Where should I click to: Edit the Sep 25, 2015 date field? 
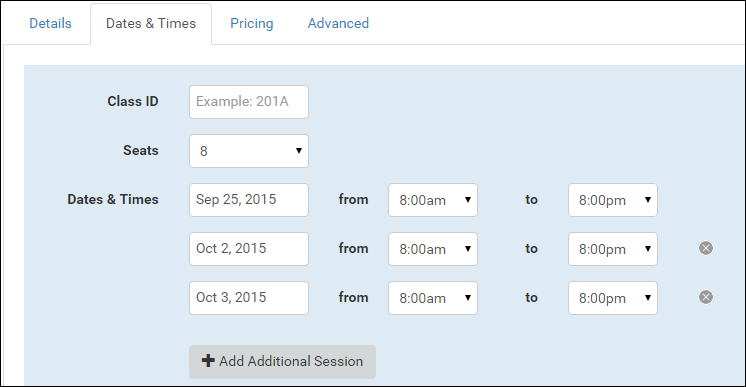249,200
